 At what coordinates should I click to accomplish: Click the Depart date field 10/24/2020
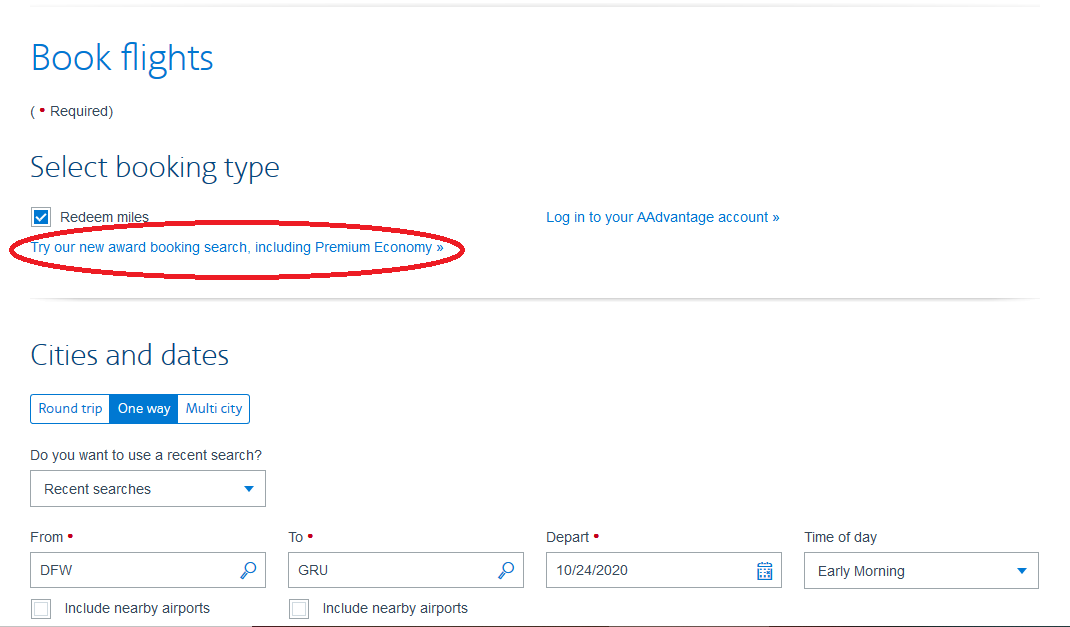pos(664,570)
